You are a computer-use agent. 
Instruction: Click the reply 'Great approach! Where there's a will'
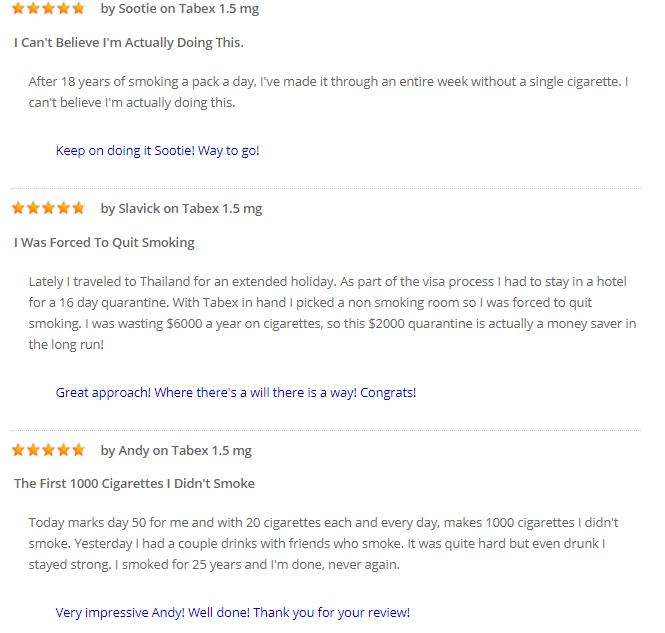(236, 393)
